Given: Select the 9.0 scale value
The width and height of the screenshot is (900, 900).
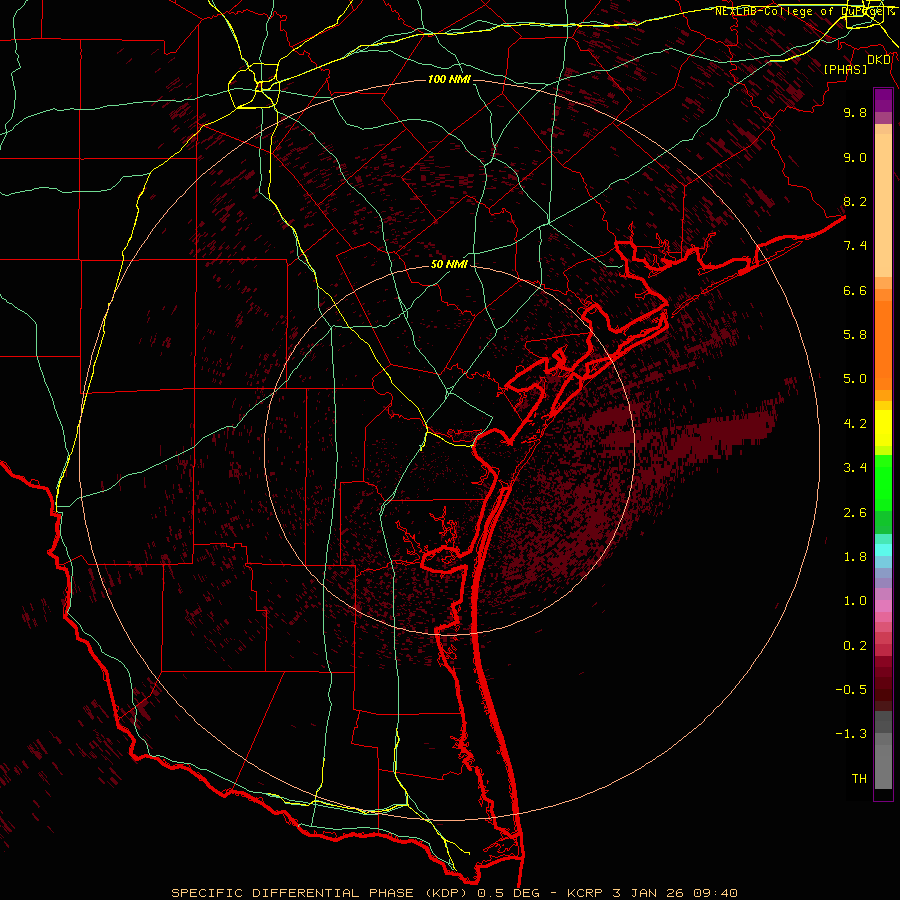Looking at the screenshot, I should [x=855, y=157].
